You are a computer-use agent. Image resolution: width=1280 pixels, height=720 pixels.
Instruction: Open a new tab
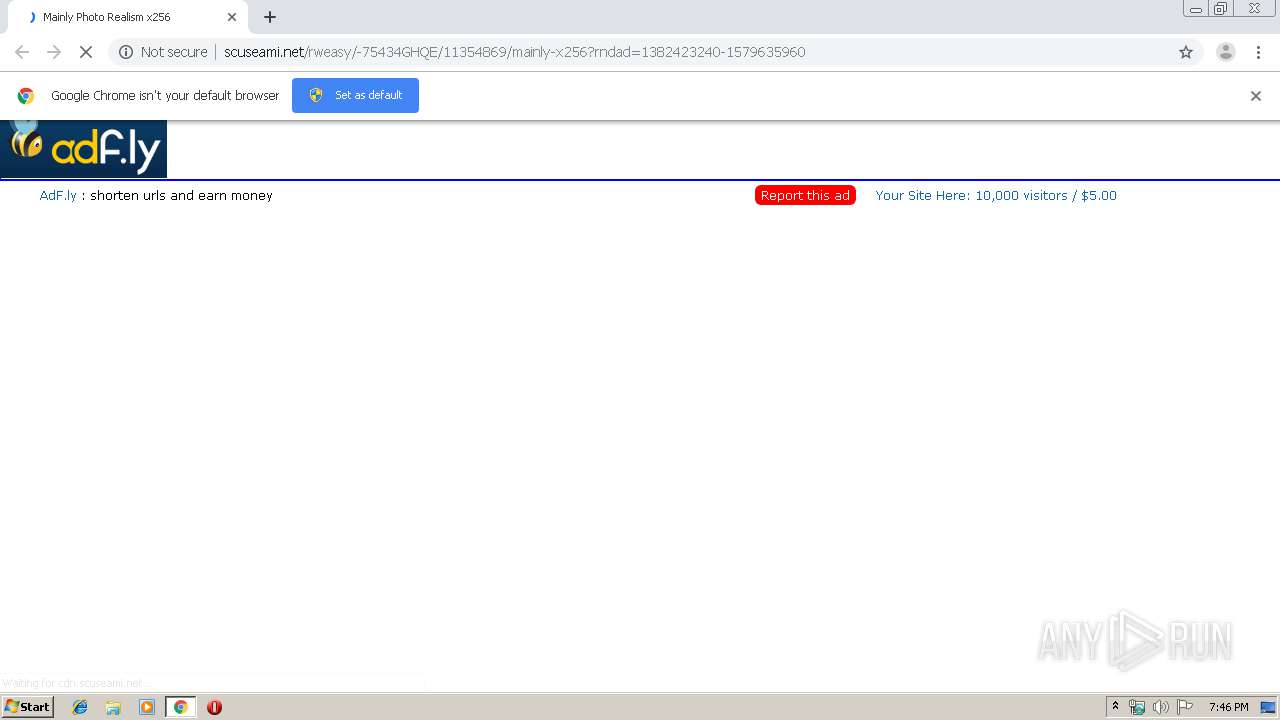pyautogui.click(x=270, y=17)
